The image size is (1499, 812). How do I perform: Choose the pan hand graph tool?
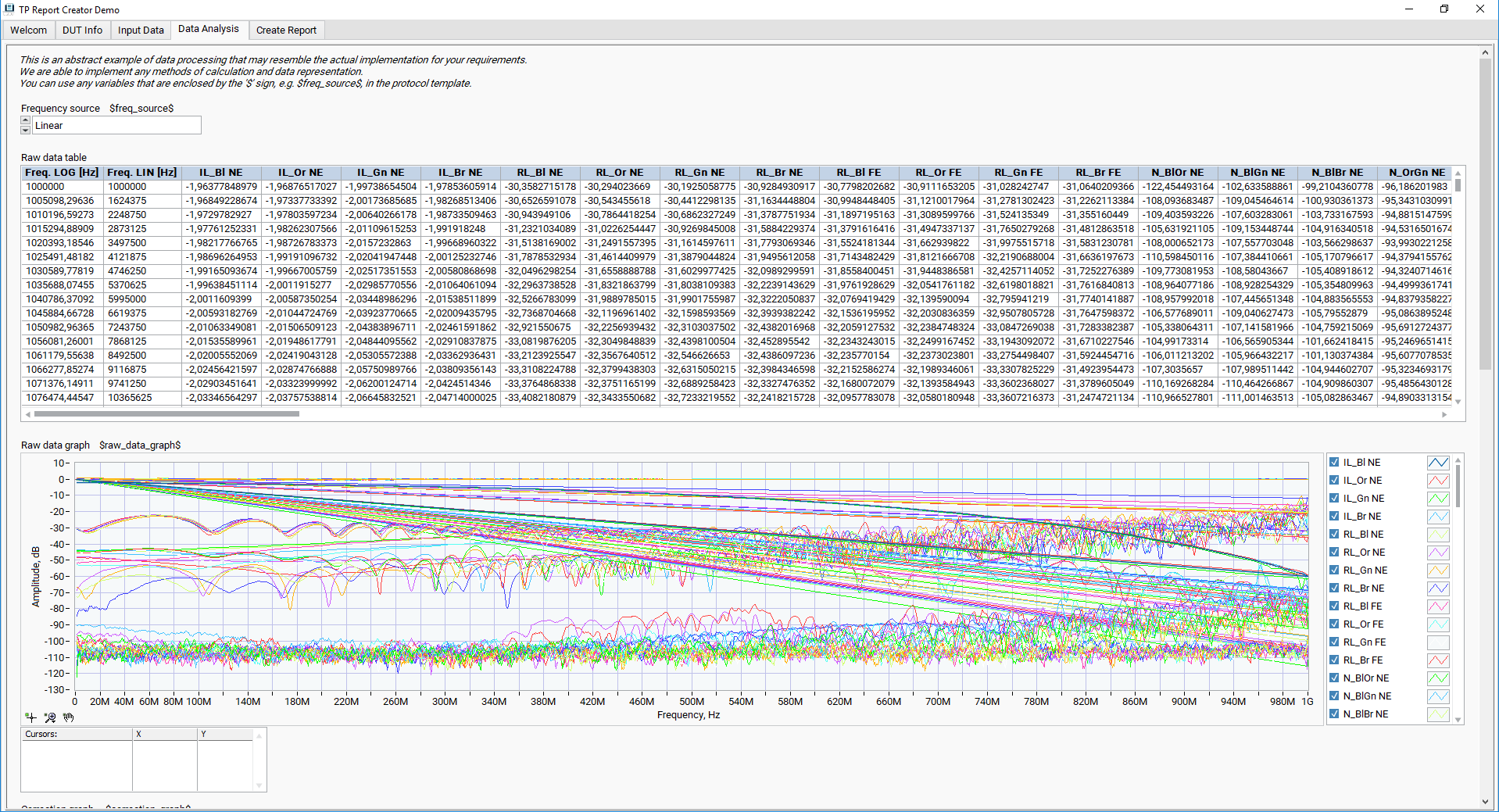coord(69,717)
